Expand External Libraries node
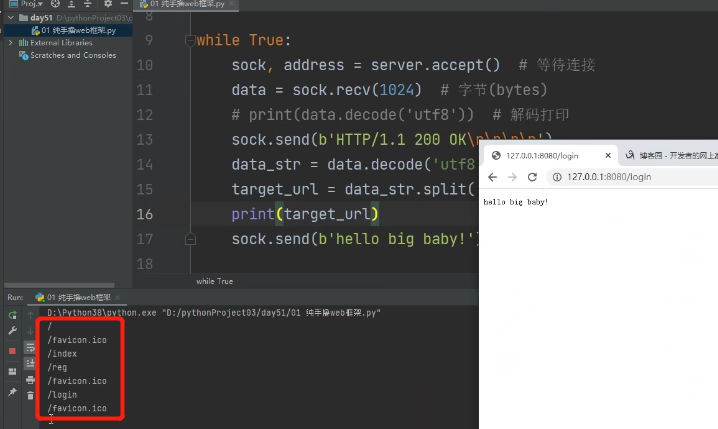 (11, 43)
